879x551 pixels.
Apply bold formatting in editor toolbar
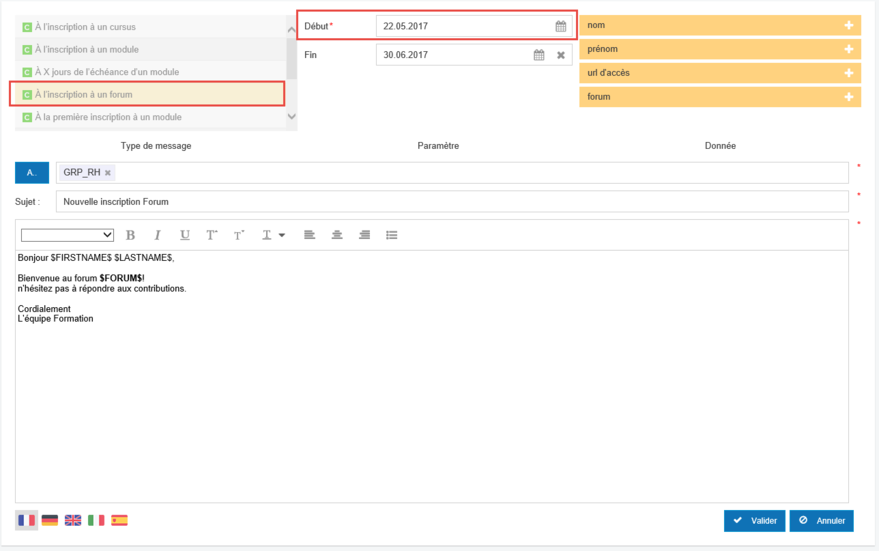[x=131, y=235]
